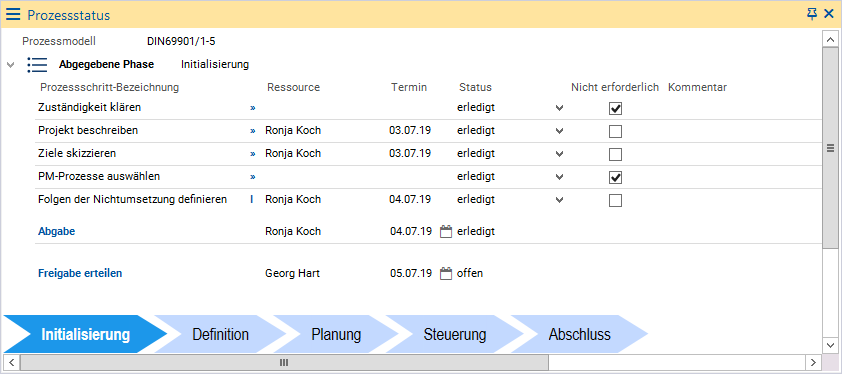
Task: Click the Kommentar column header
Action: [698, 87]
